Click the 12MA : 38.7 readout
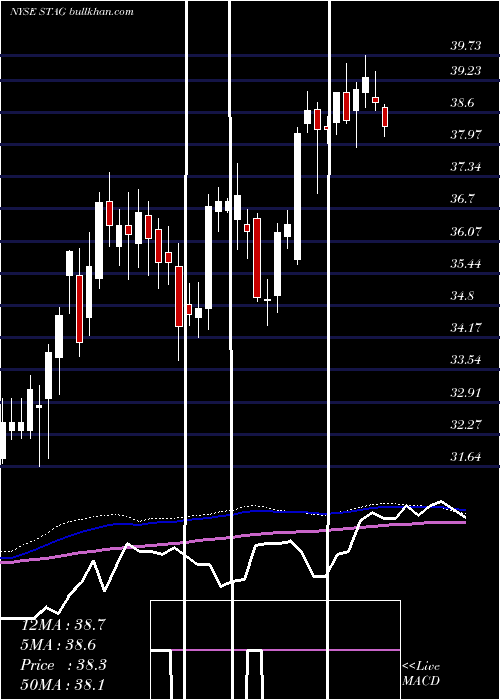Screen dimensions: 500x700 (63, 625)
